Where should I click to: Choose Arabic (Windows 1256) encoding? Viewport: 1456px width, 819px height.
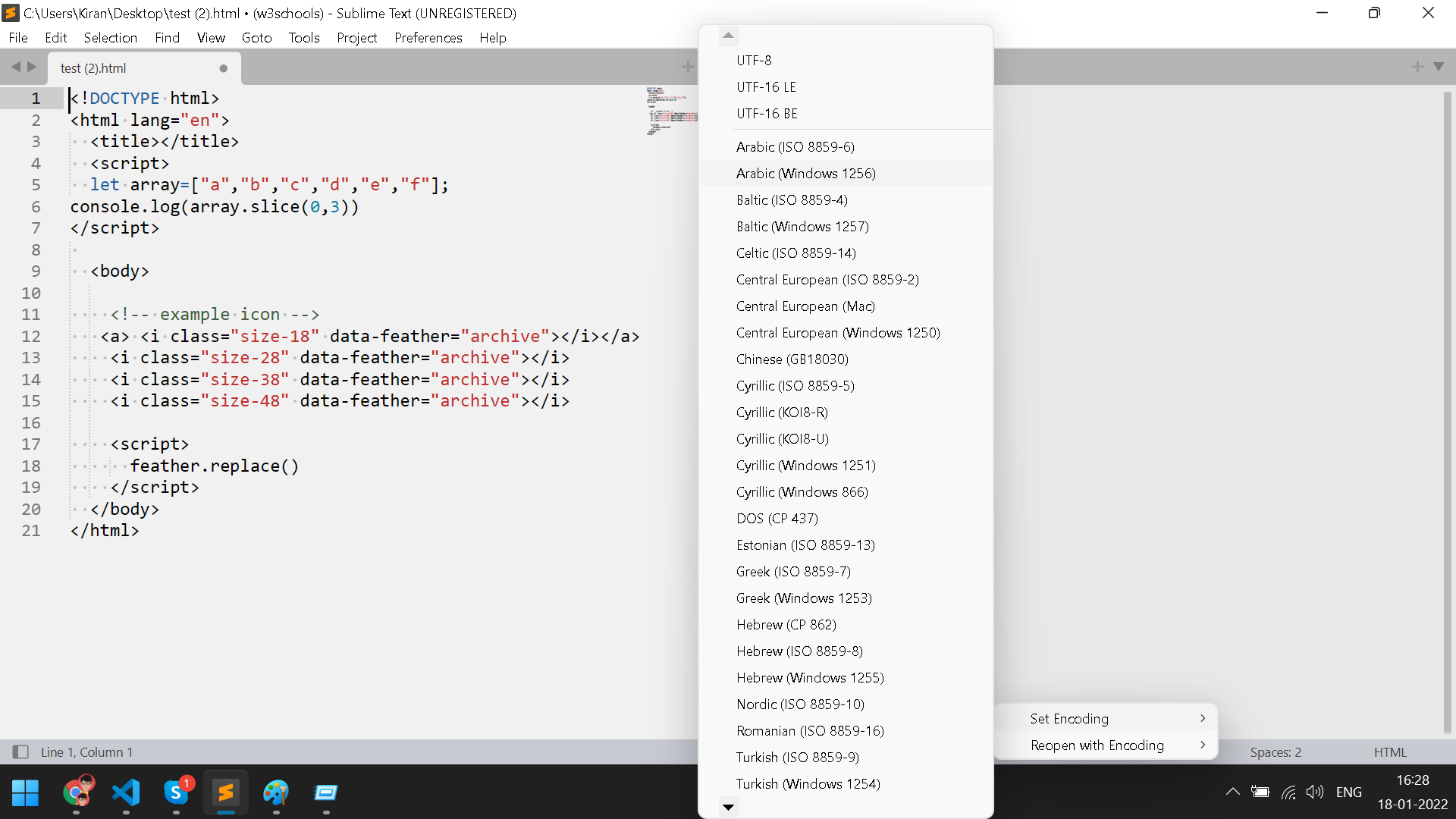pos(805,173)
